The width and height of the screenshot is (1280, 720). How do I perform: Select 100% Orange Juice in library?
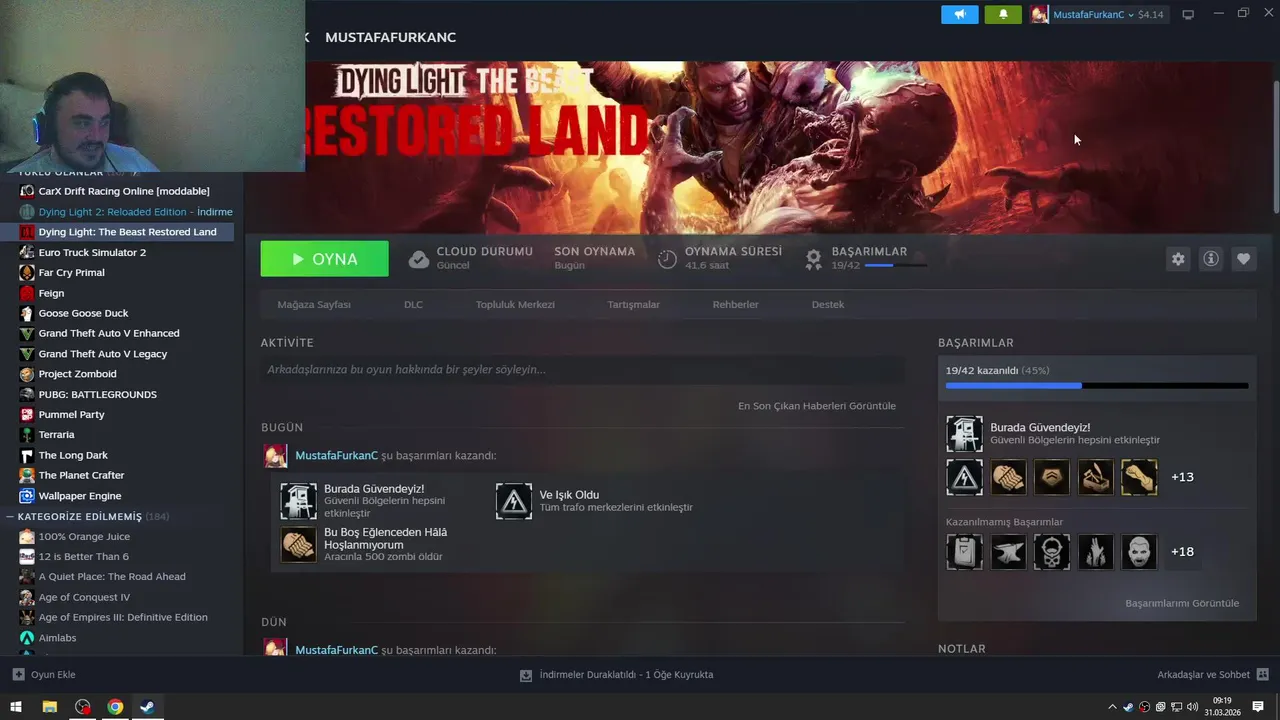point(84,536)
